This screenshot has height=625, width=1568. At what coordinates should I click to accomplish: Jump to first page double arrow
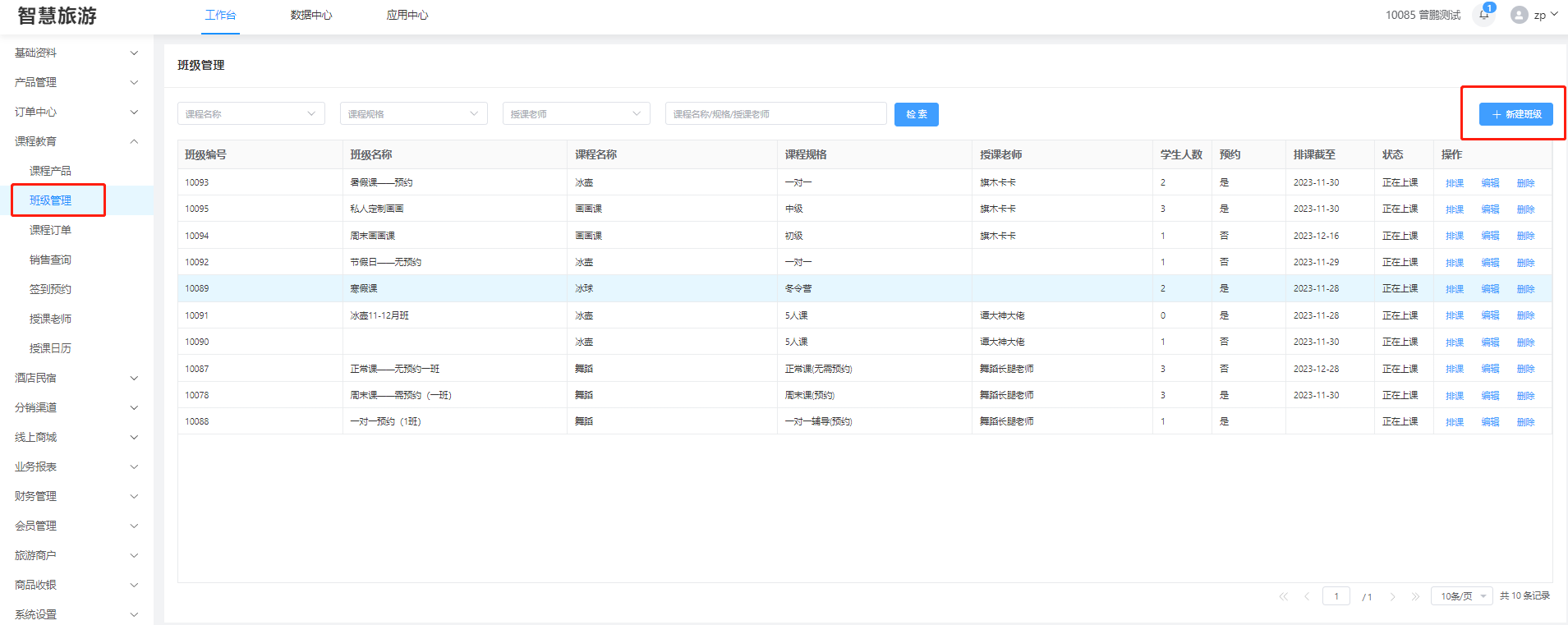tap(1283, 596)
